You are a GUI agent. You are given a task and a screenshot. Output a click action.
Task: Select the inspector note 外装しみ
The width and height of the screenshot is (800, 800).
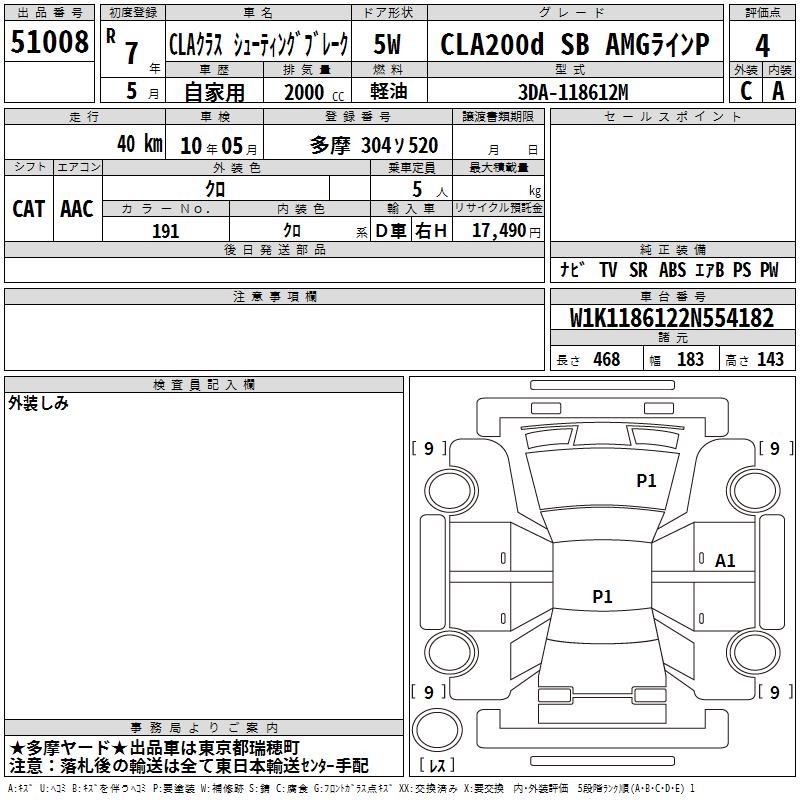[x=39, y=404]
